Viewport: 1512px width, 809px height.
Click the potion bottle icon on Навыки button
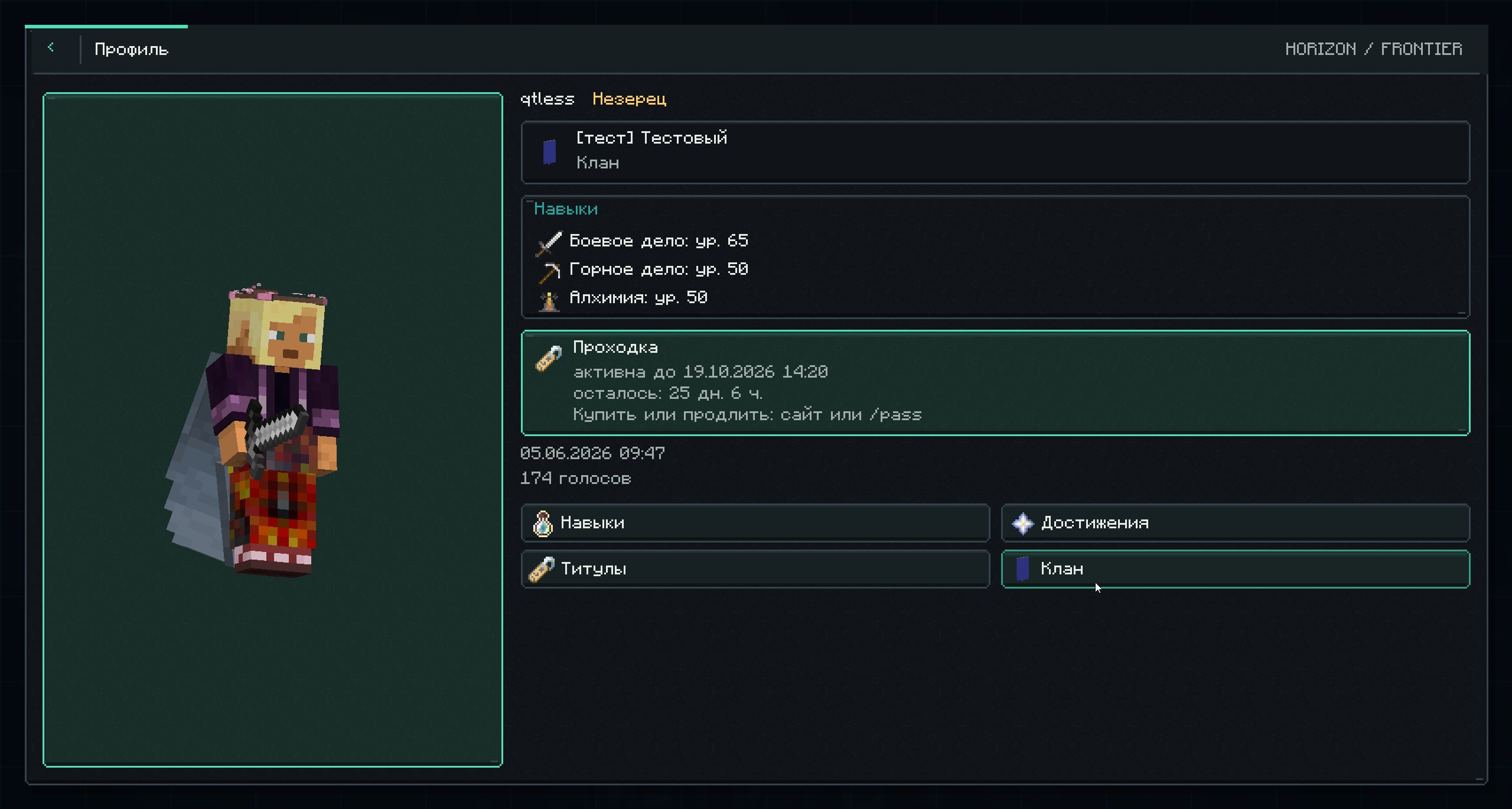pos(543,524)
